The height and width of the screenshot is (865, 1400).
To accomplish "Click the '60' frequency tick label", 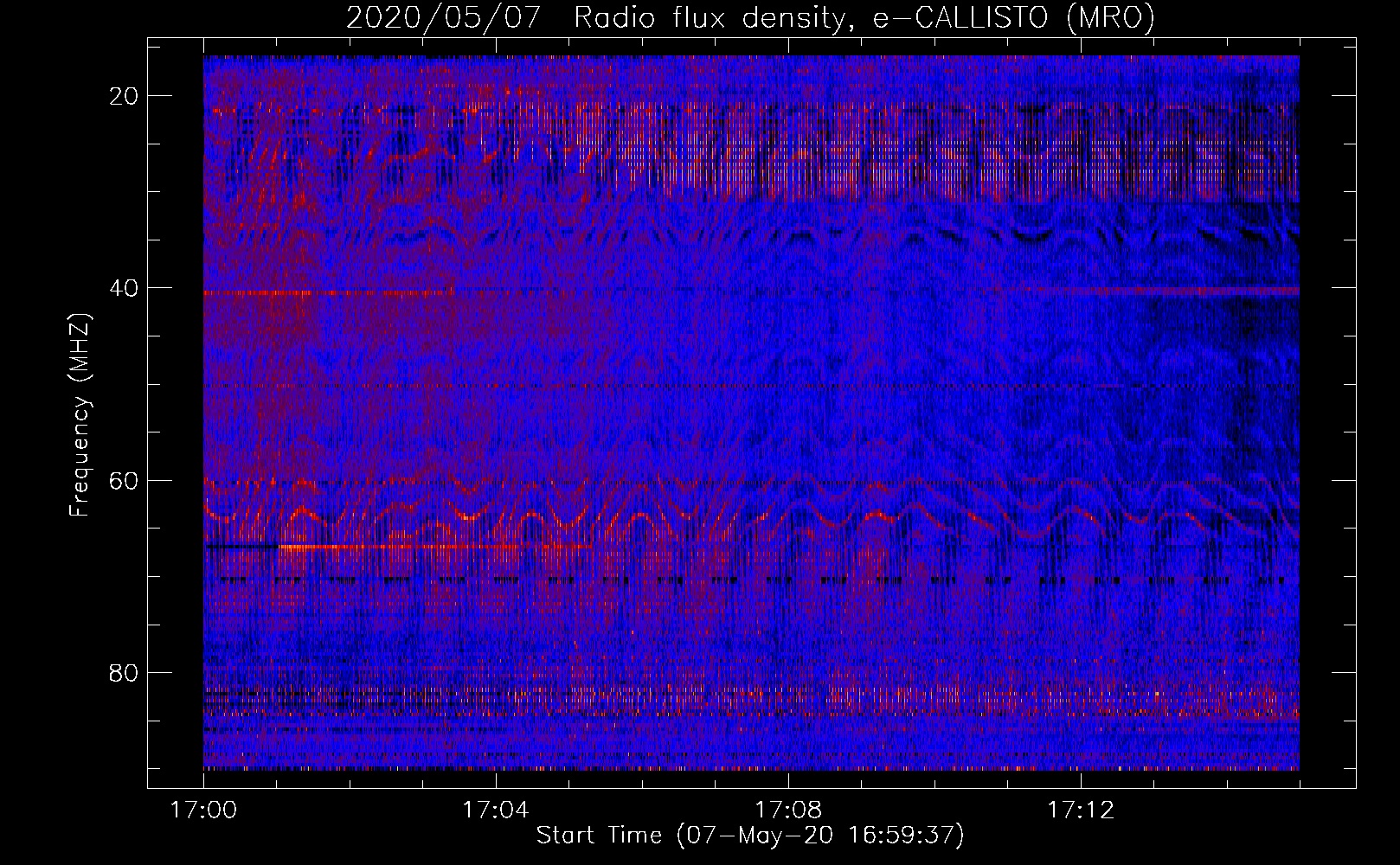I will [125, 480].
